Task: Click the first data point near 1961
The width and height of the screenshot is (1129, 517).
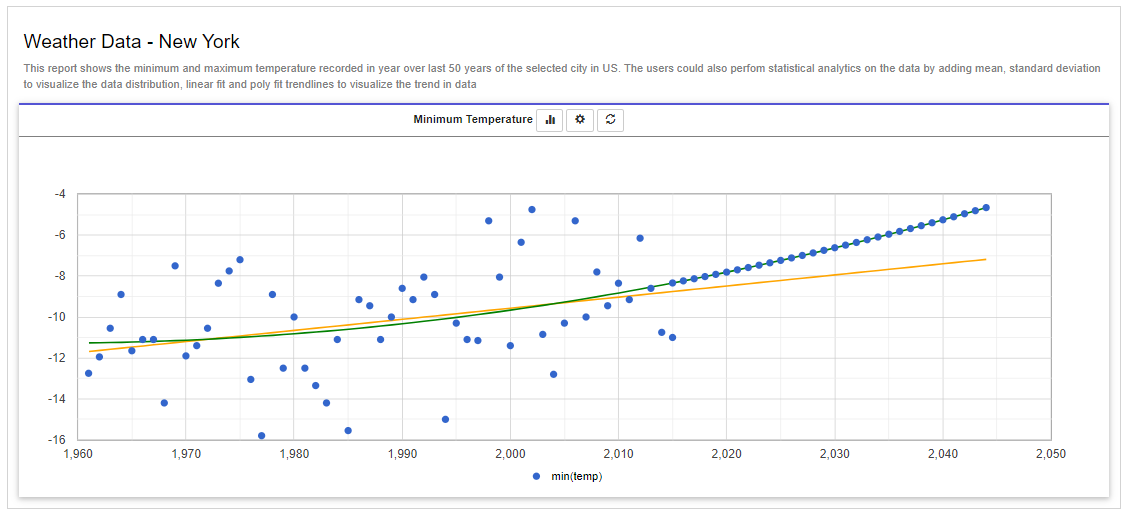Action: pos(88,373)
